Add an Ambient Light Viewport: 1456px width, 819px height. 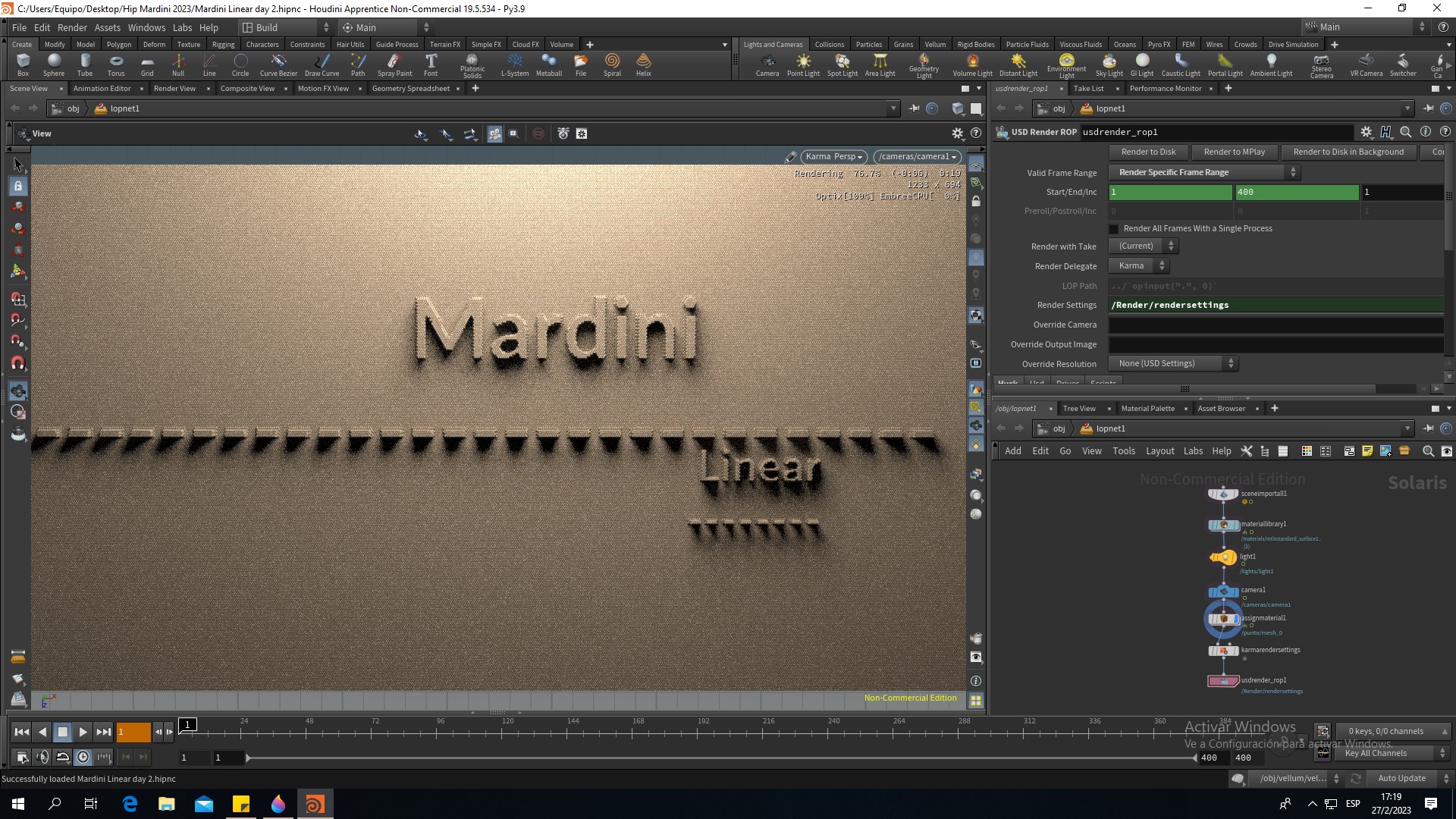(1272, 64)
